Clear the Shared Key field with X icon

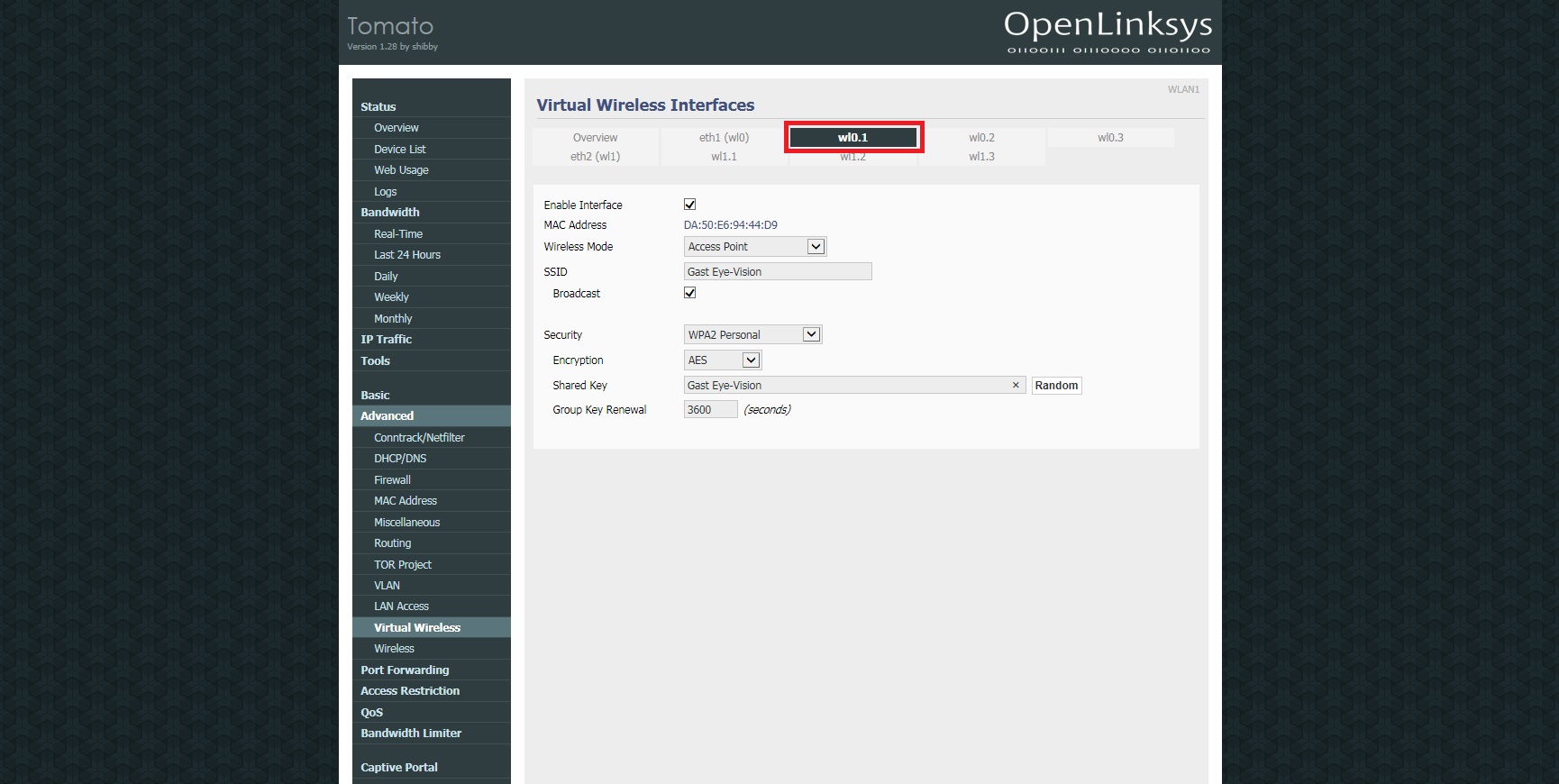click(x=1016, y=386)
